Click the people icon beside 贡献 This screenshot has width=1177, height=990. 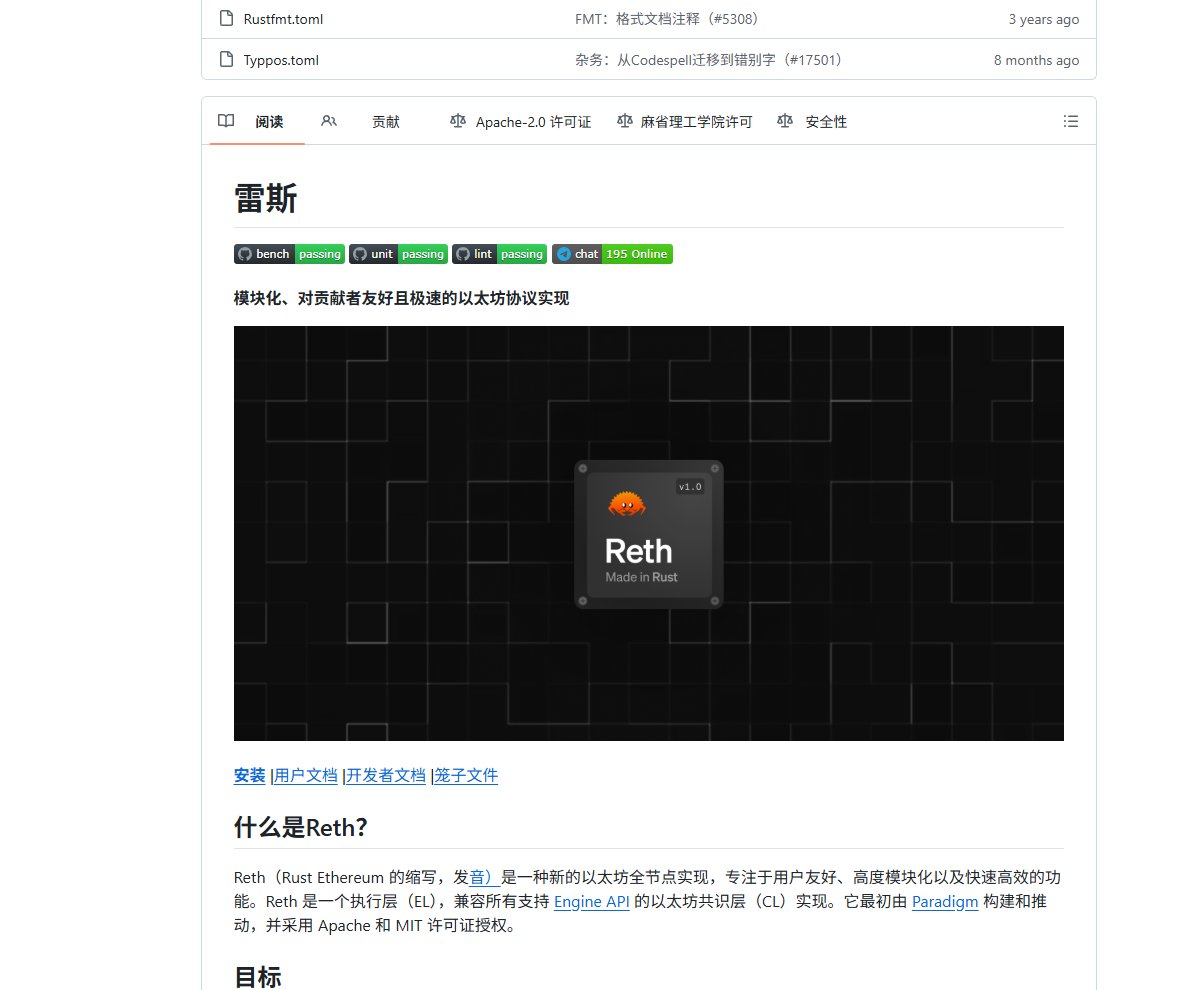pos(329,121)
